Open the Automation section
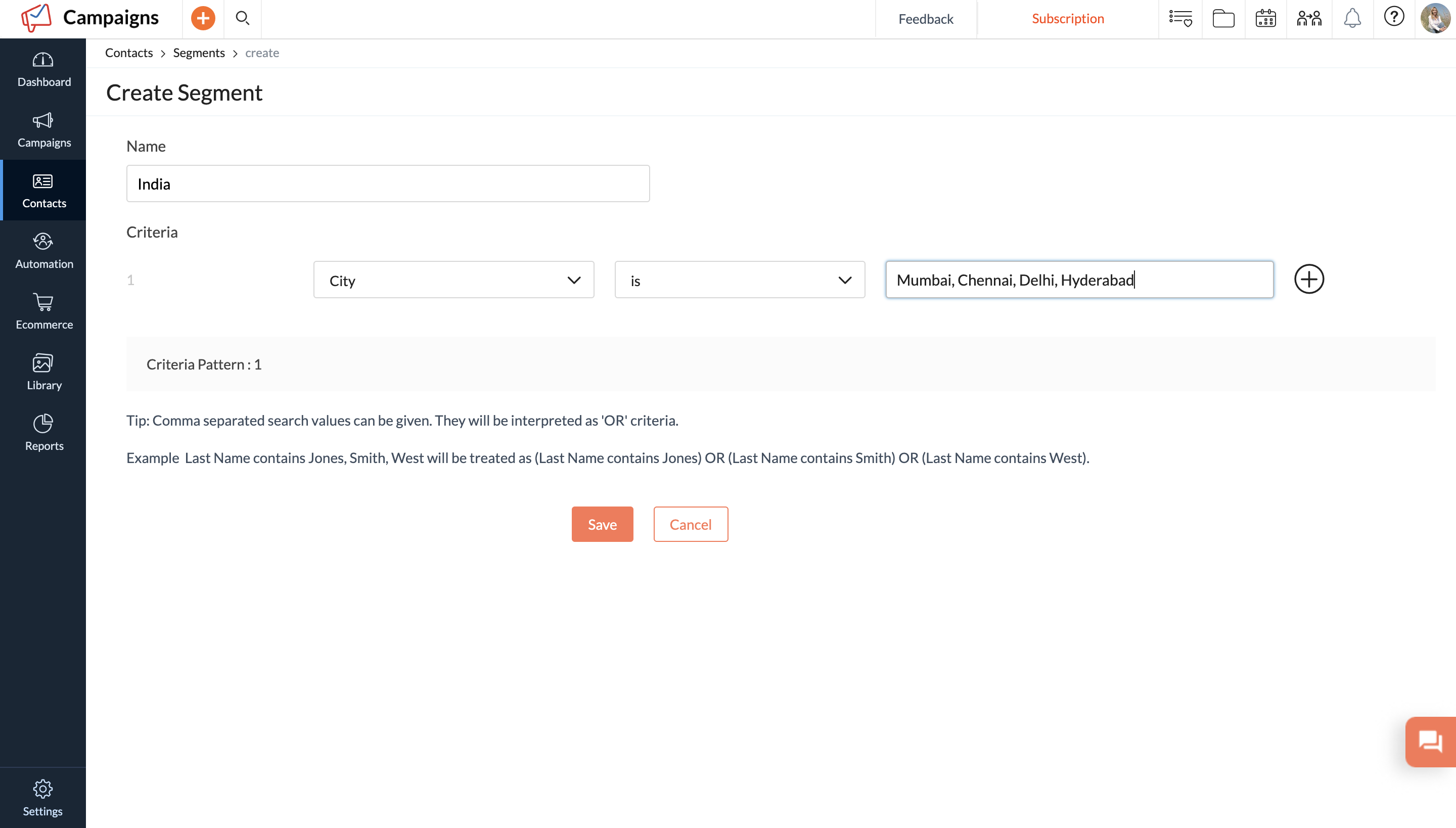 click(x=43, y=250)
